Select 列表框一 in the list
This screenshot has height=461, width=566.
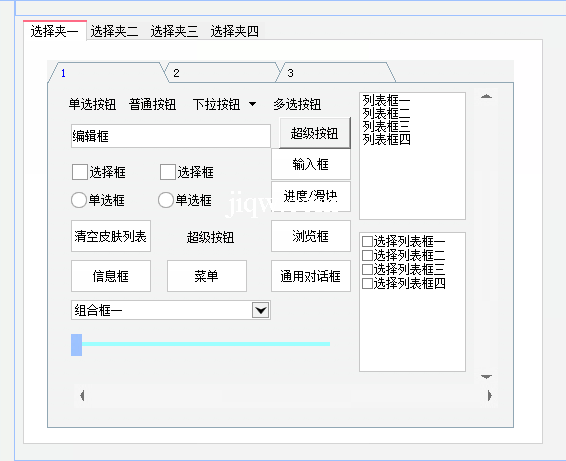coord(387,100)
